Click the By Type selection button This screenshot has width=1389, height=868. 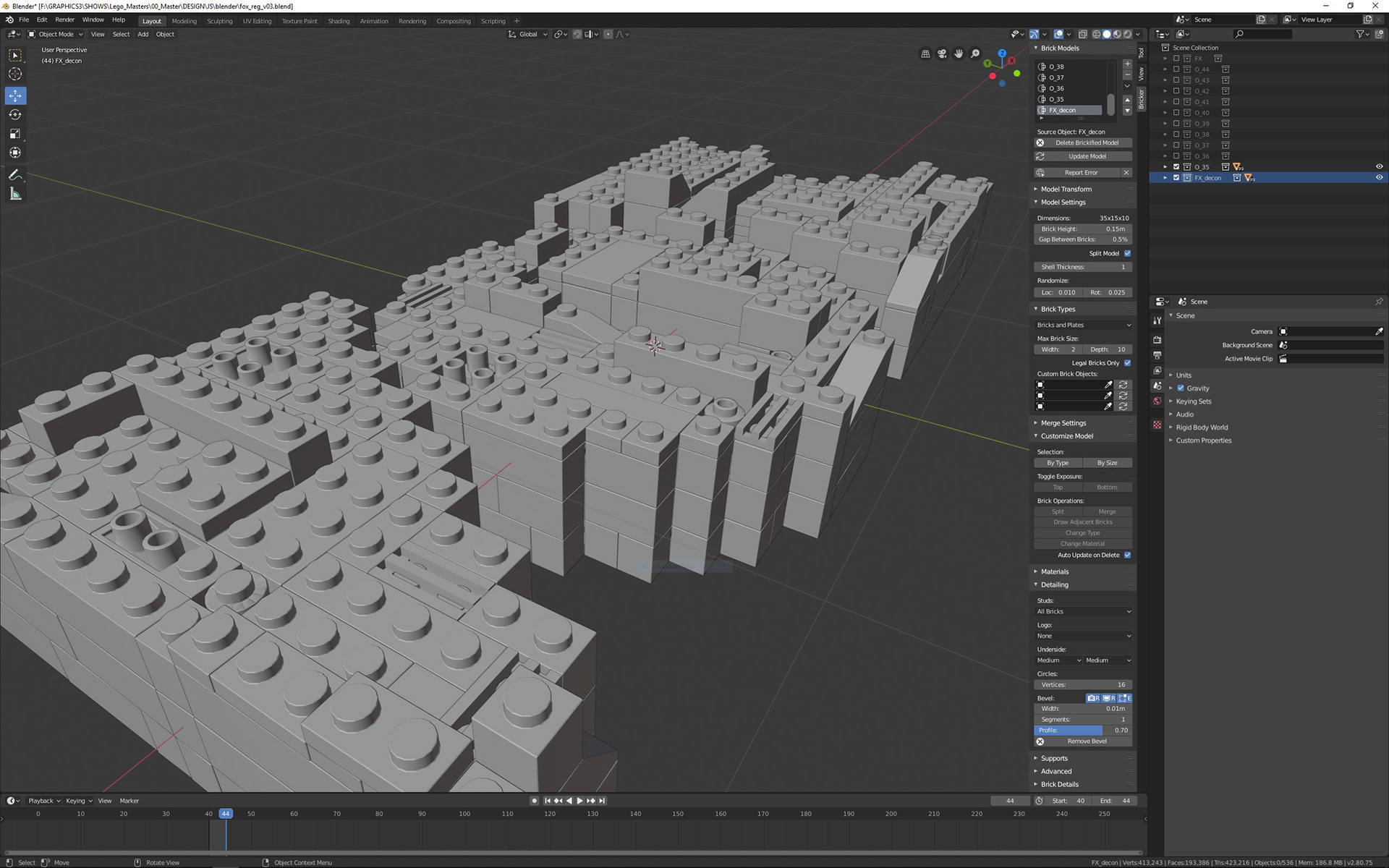(1058, 463)
